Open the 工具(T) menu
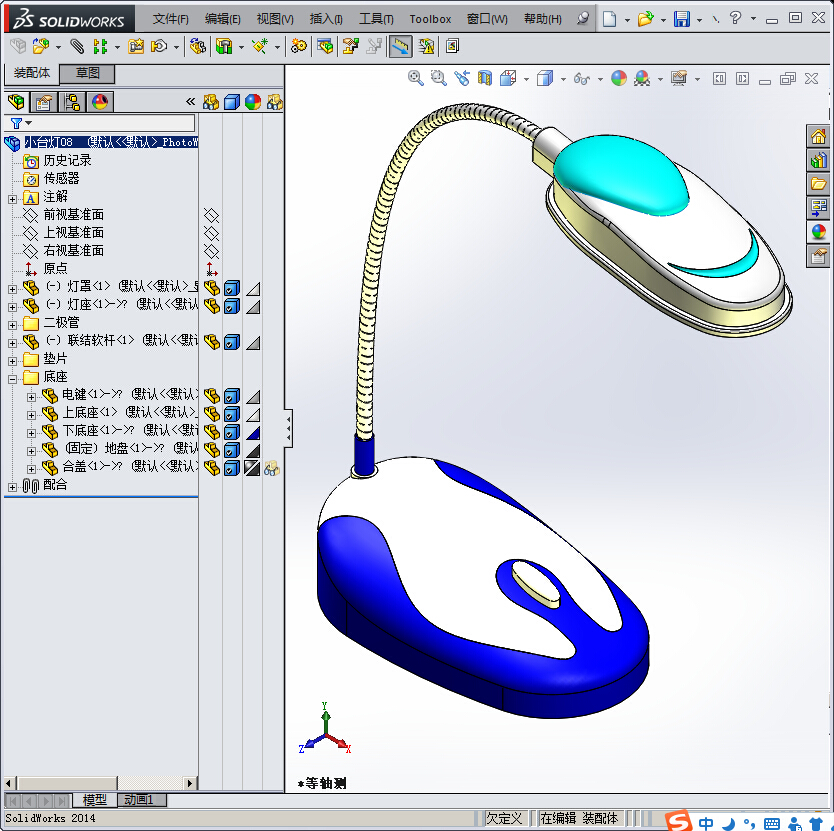The image size is (834, 831). click(x=376, y=20)
